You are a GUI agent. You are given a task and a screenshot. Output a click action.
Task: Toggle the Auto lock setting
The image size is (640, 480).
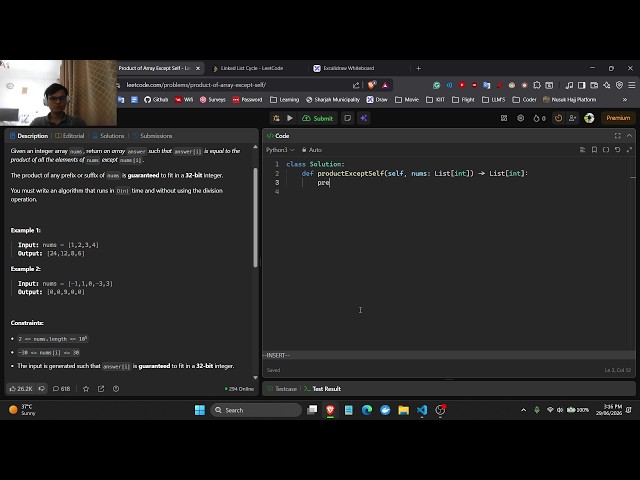coord(312,150)
